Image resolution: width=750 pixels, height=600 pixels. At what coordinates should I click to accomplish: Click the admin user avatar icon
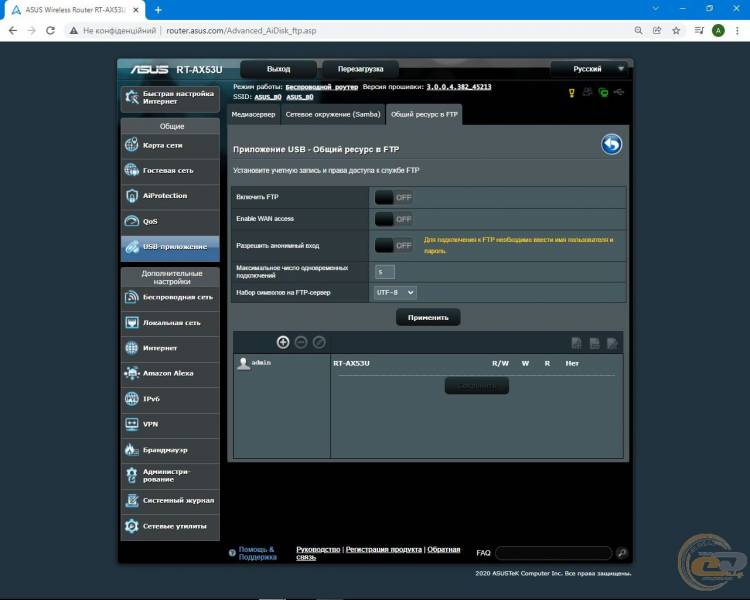[x=243, y=364]
